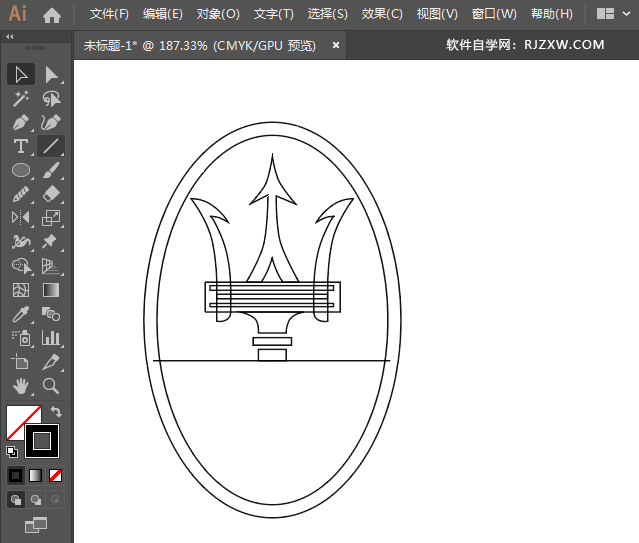Select the Direct Selection tool

coord(51,74)
